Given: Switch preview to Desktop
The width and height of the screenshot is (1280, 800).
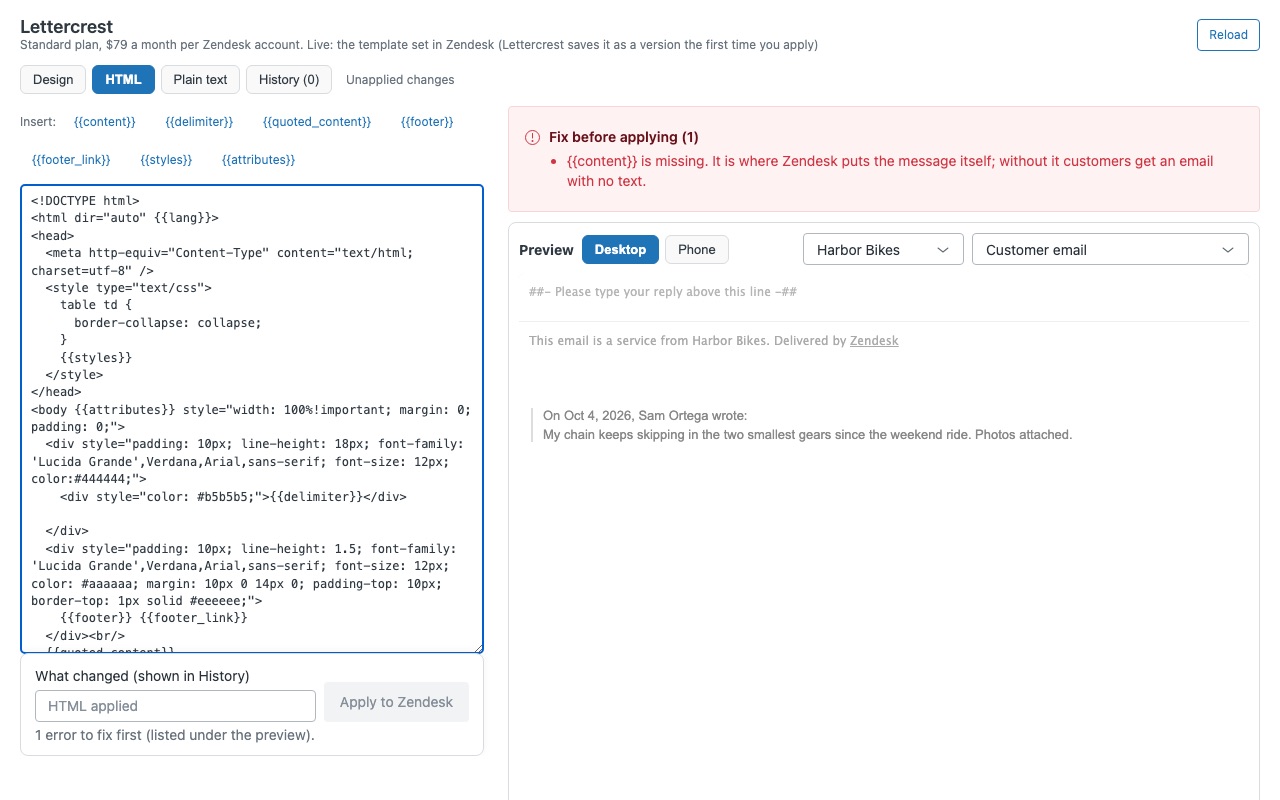Looking at the screenshot, I should (620, 249).
